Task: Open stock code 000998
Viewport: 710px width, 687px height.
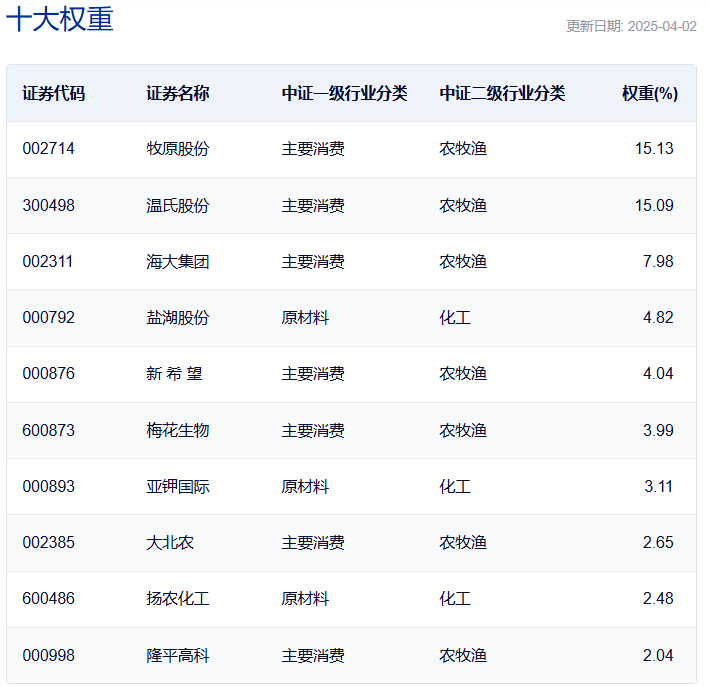Action: [x=48, y=655]
